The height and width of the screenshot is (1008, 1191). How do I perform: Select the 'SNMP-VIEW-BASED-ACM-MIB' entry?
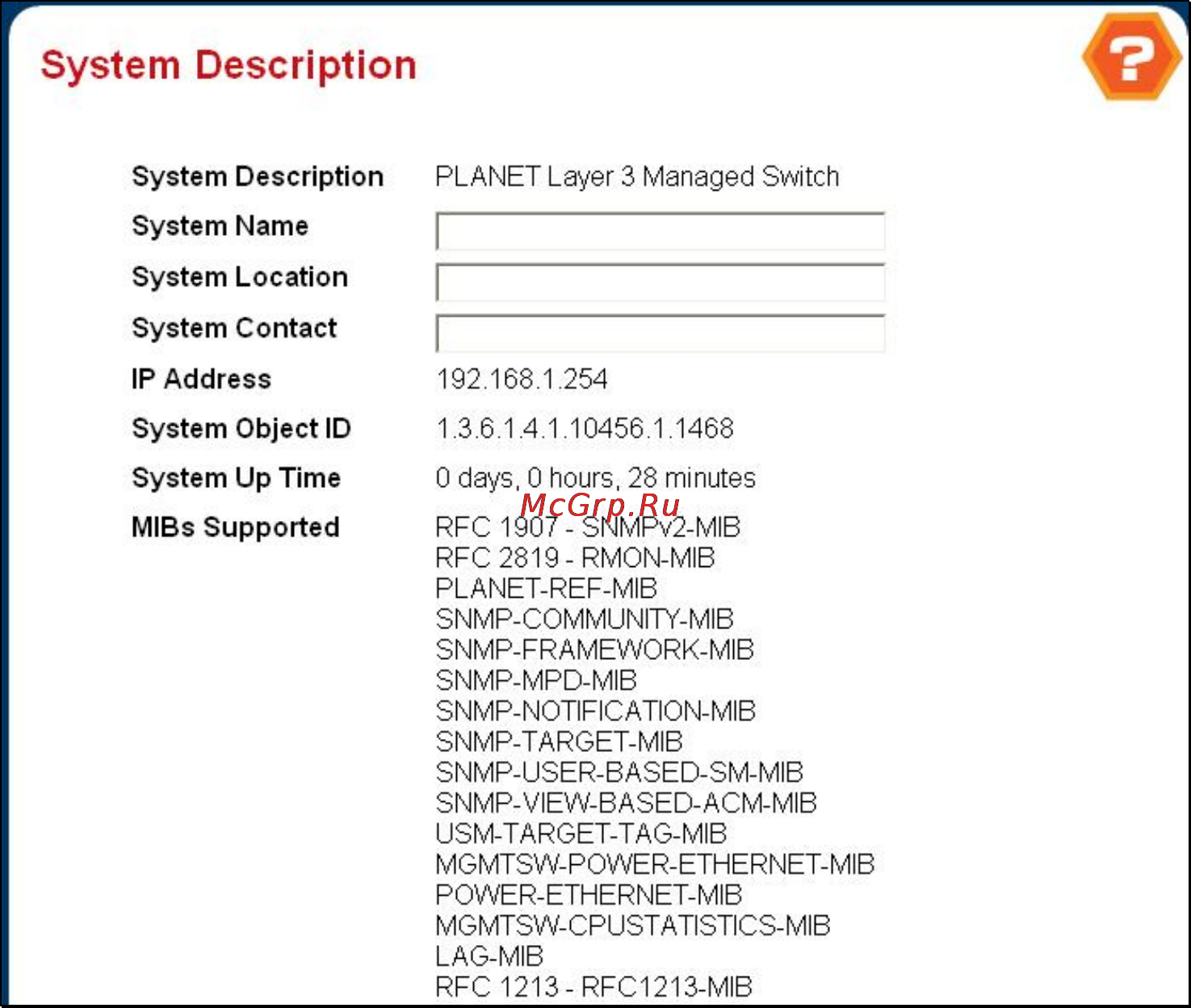click(x=626, y=804)
